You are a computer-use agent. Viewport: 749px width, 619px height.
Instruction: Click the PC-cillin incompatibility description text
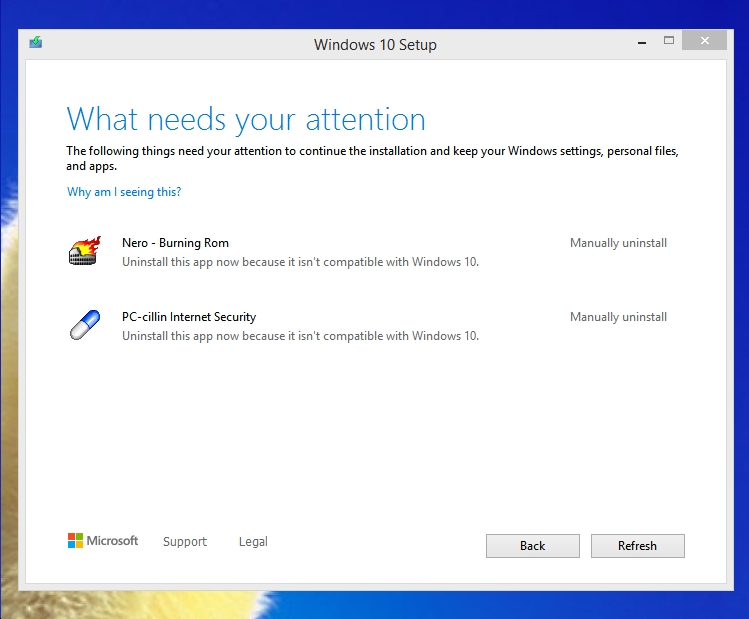click(x=300, y=336)
